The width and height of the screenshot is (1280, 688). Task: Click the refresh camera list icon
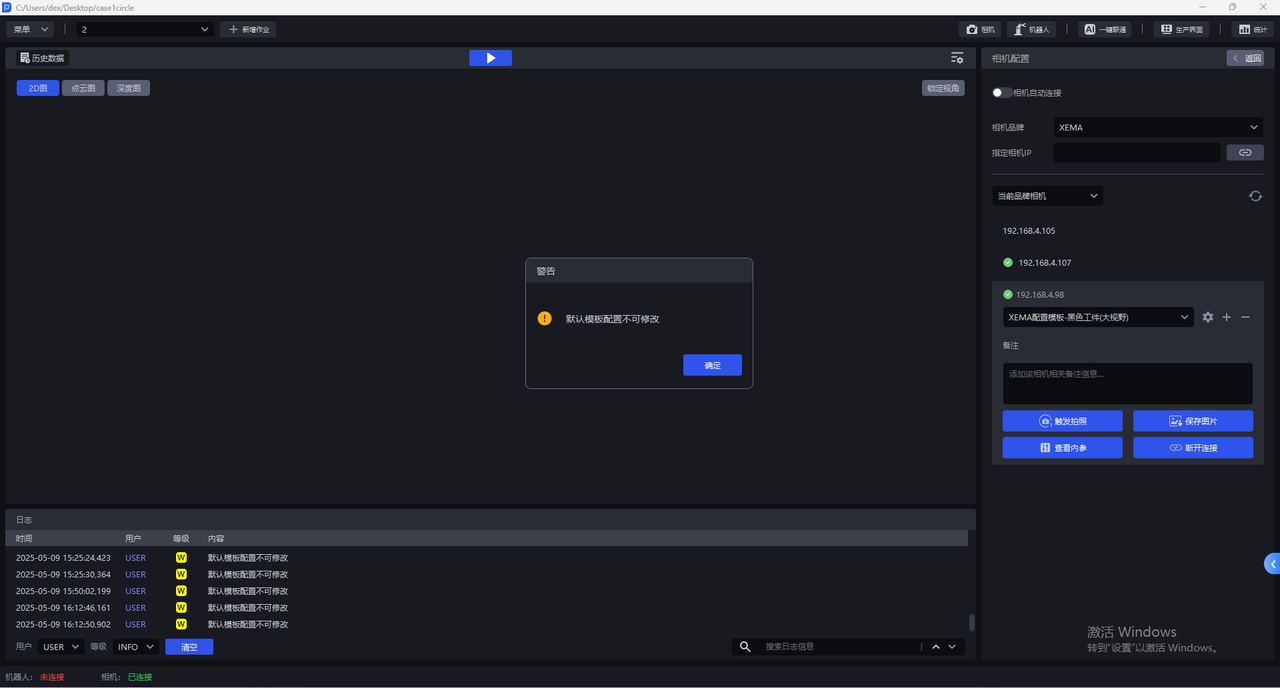pos(1255,196)
